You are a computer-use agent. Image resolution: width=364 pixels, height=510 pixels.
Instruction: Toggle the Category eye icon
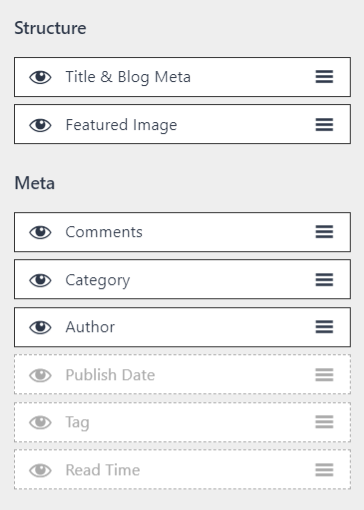pos(40,280)
